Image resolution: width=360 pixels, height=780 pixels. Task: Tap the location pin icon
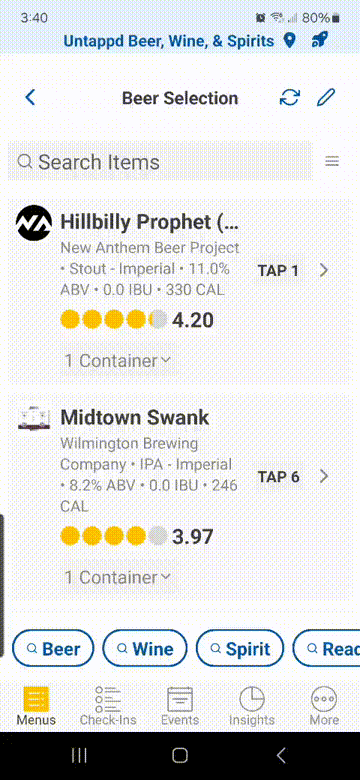(289, 41)
